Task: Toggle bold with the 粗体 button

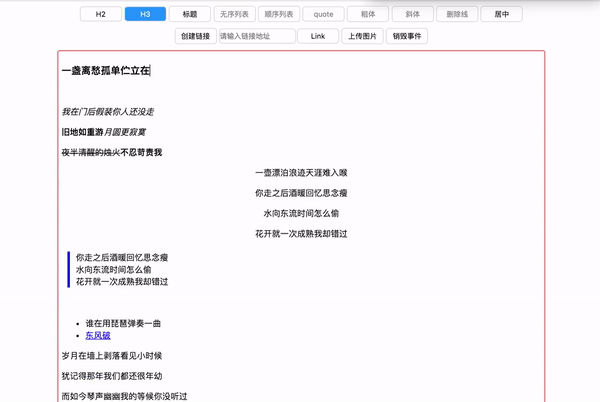Action: coord(368,14)
